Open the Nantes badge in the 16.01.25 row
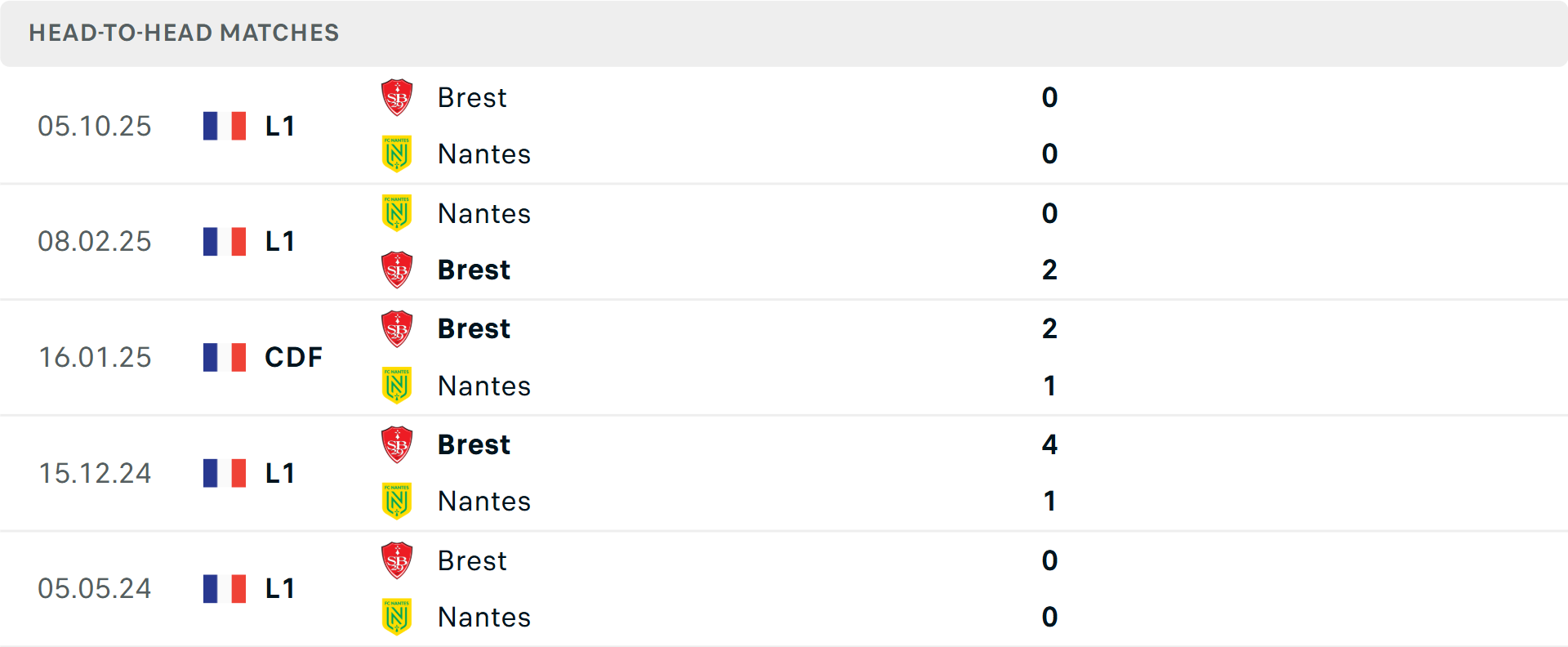The height and width of the screenshot is (647, 1568). point(398,386)
